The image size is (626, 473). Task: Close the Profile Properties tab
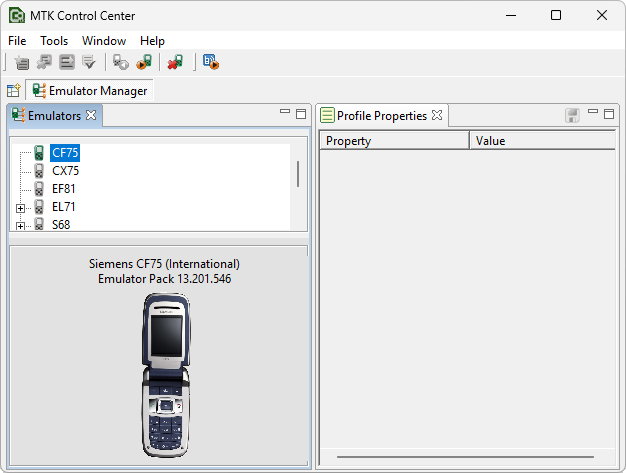point(437,115)
